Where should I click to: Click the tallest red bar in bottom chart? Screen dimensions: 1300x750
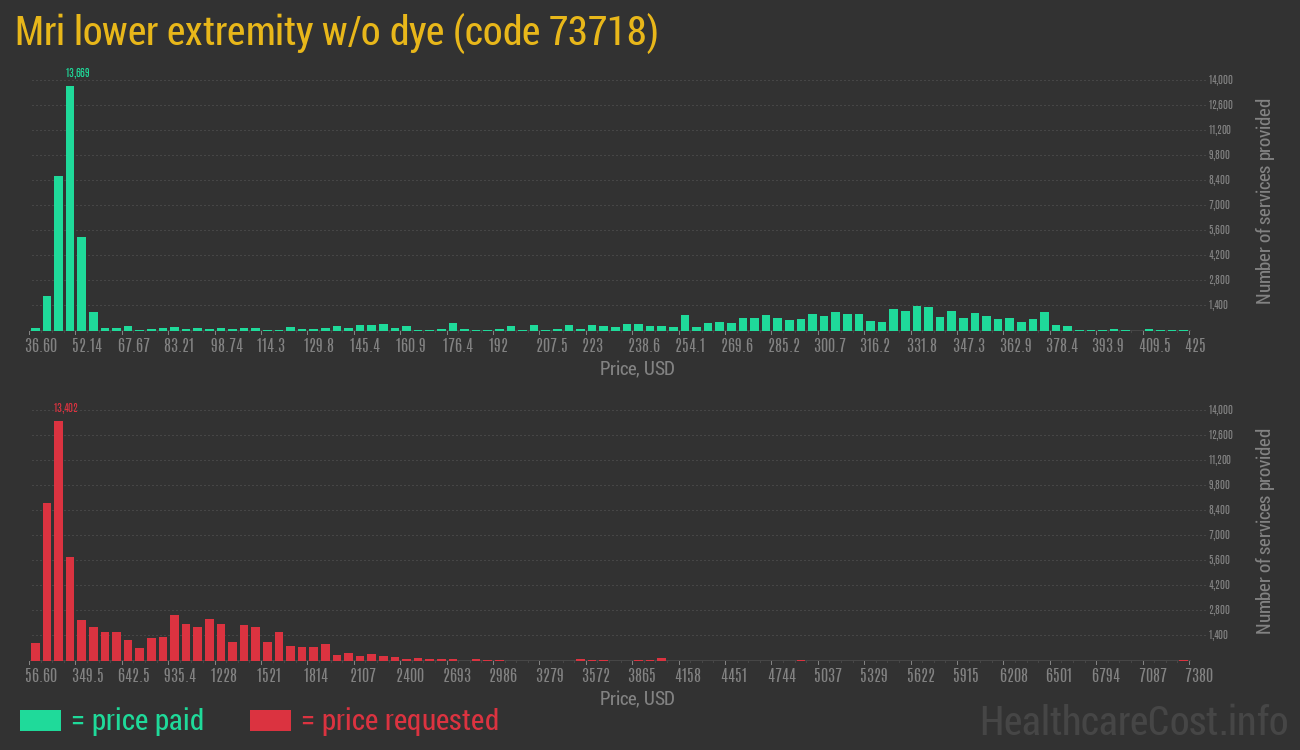pos(59,540)
